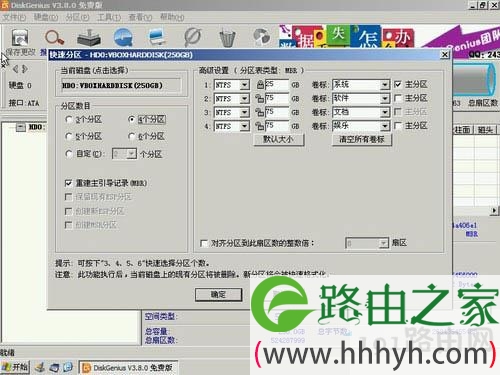The height and width of the screenshot is (375, 500).
Task: Uncheck rebuild master boot record (MBR) checkbox
Action: (x=68, y=183)
